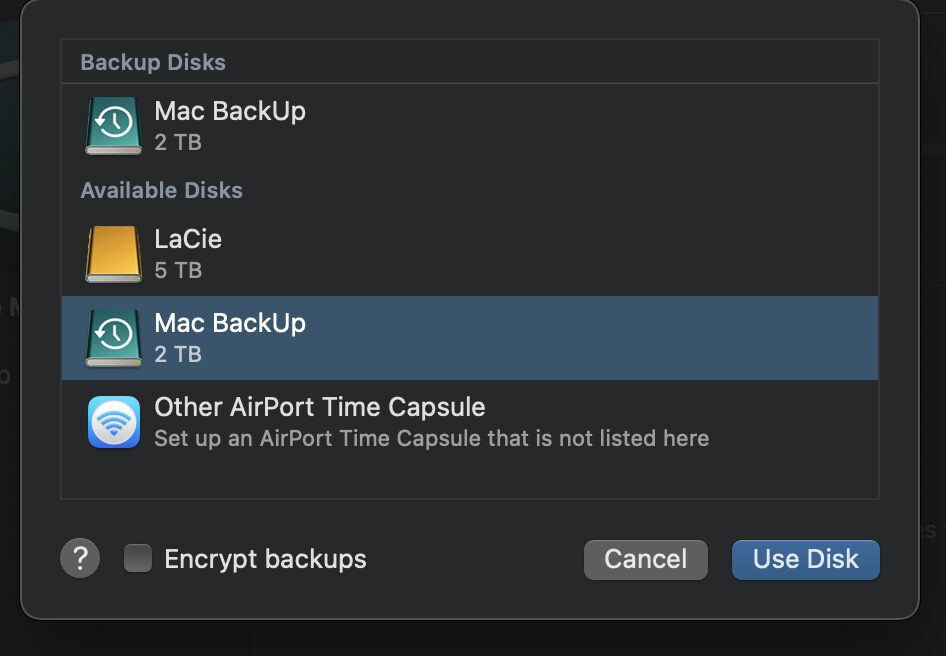Click the 2 TB size in highlighted row

[x=178, y=354]
